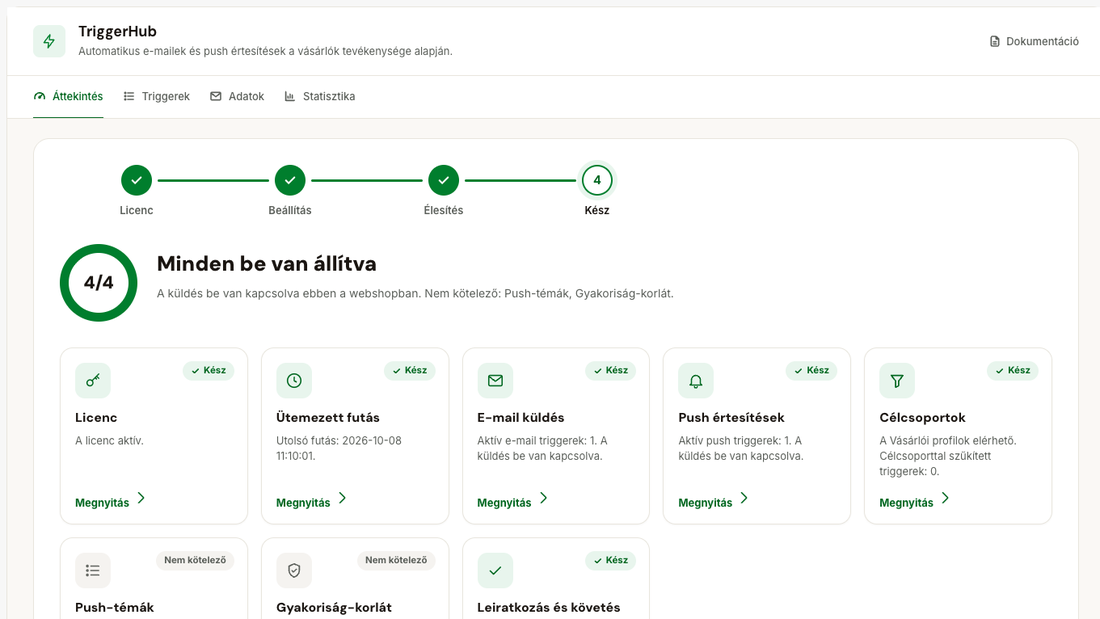Switch to the Áttekintés tab
Viewport: 1100px width, 619px height.
coord(68,96)
